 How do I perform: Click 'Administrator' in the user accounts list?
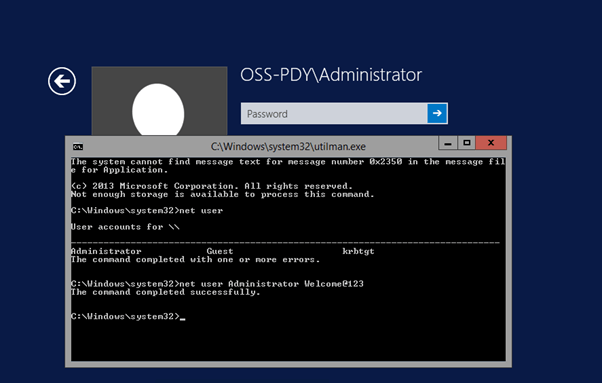point(106,251)
